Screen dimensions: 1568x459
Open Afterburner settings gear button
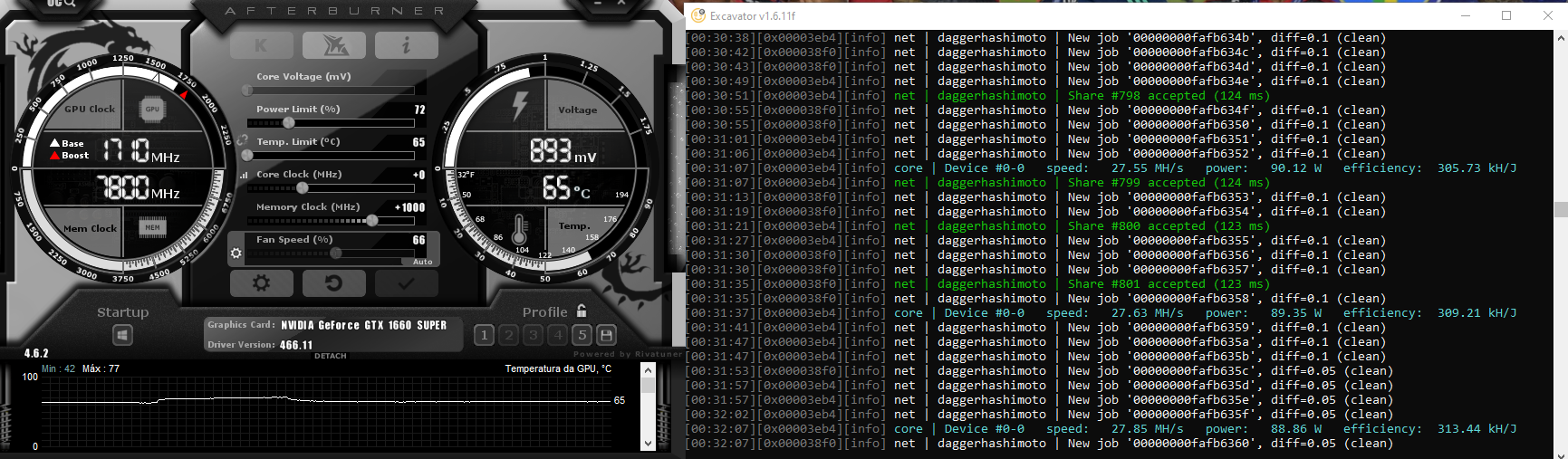262,283
